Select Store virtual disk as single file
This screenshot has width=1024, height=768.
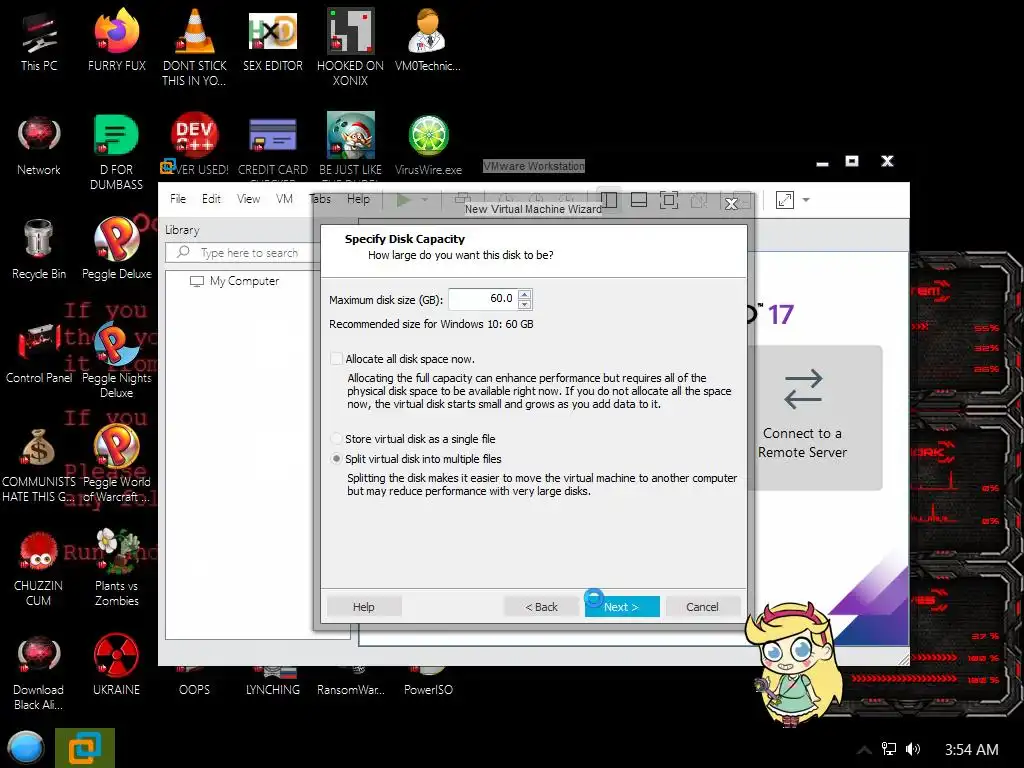[336, 439]
